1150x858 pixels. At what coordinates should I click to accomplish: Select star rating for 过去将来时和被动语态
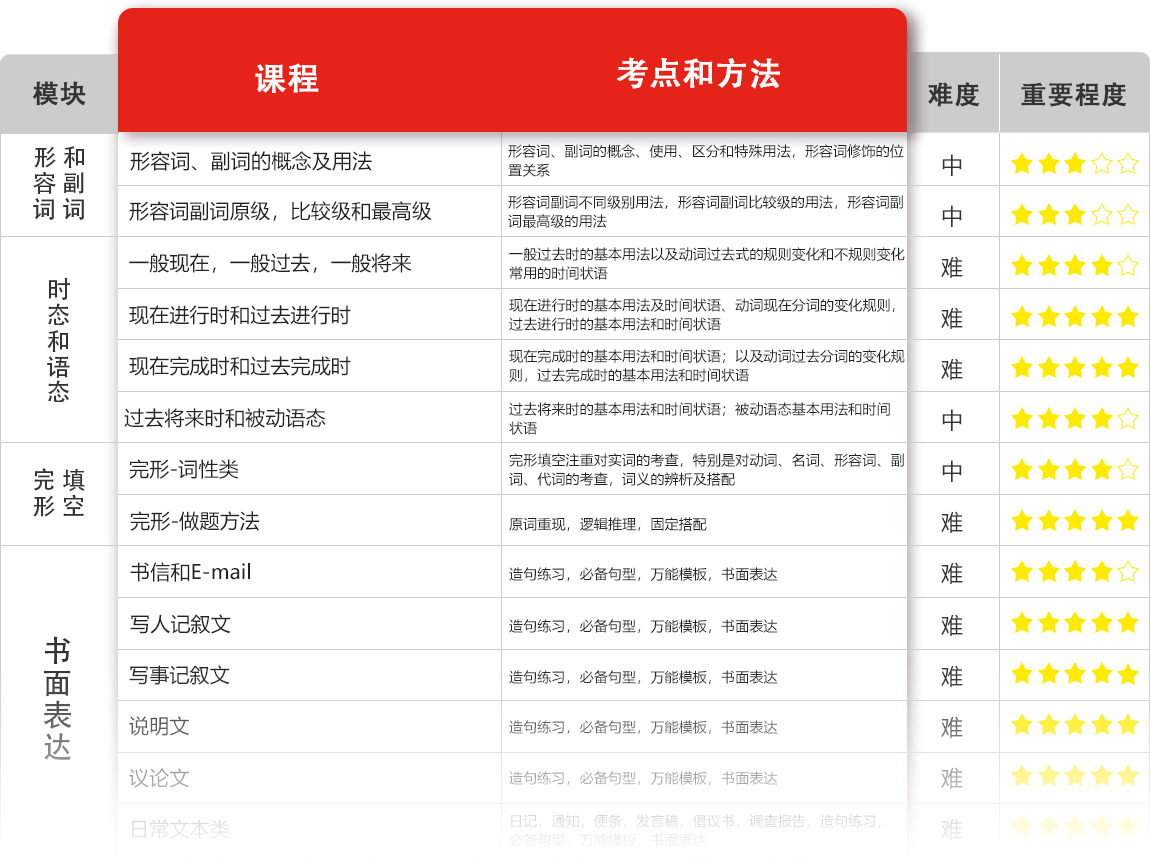click(x=1074, y=419)
